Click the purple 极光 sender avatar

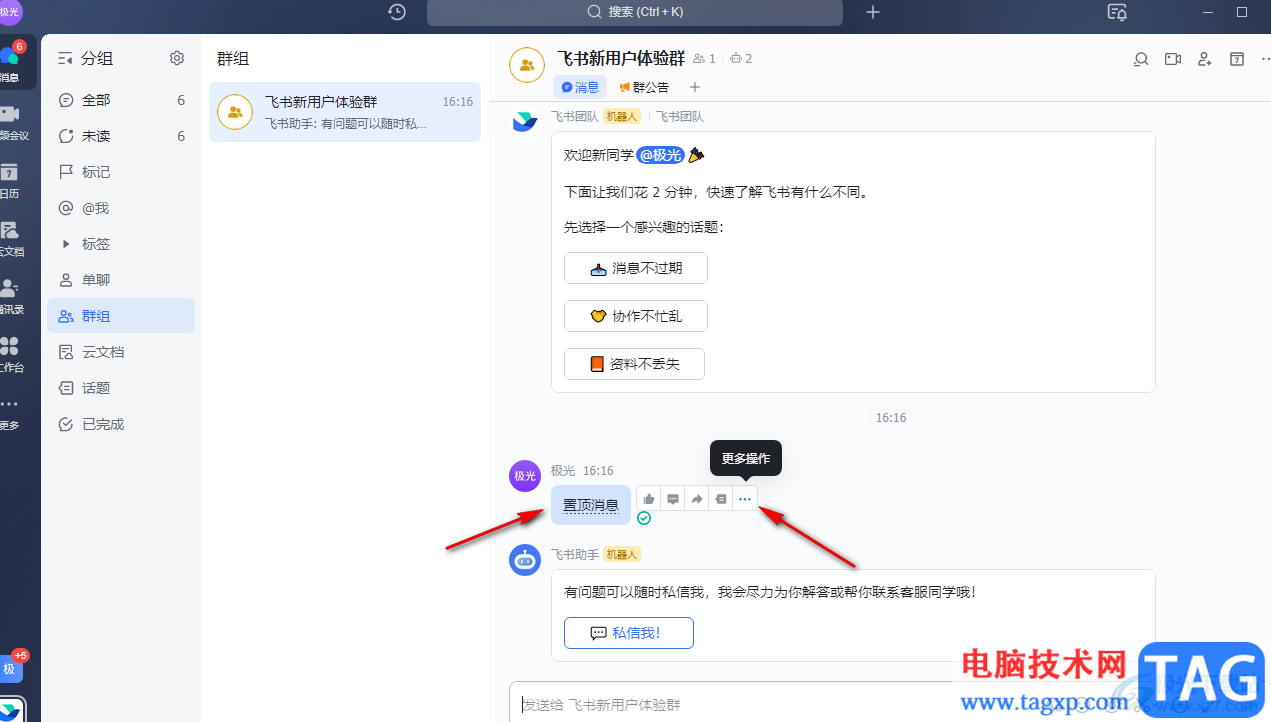click(x=525, y=476)
